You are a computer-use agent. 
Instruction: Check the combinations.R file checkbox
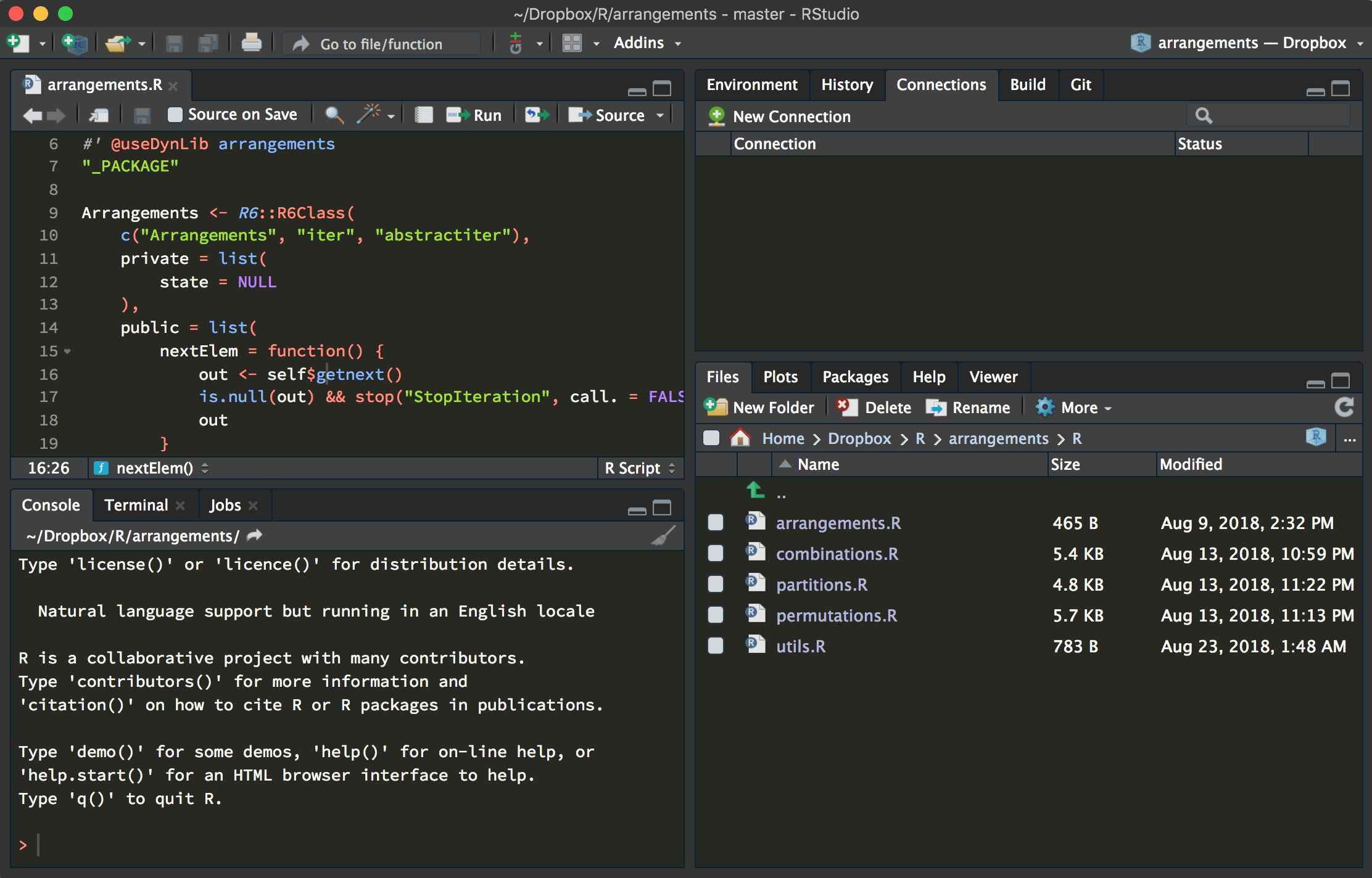tap(715, 553)
